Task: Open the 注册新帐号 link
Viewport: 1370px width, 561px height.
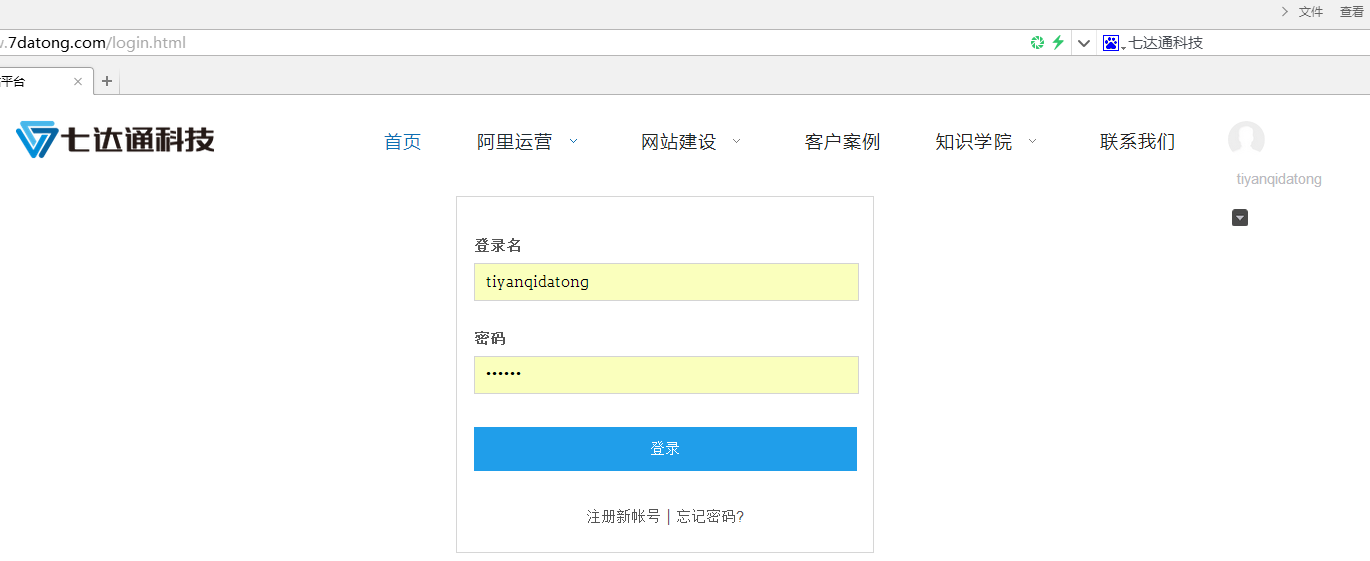Action: [623, 517]
